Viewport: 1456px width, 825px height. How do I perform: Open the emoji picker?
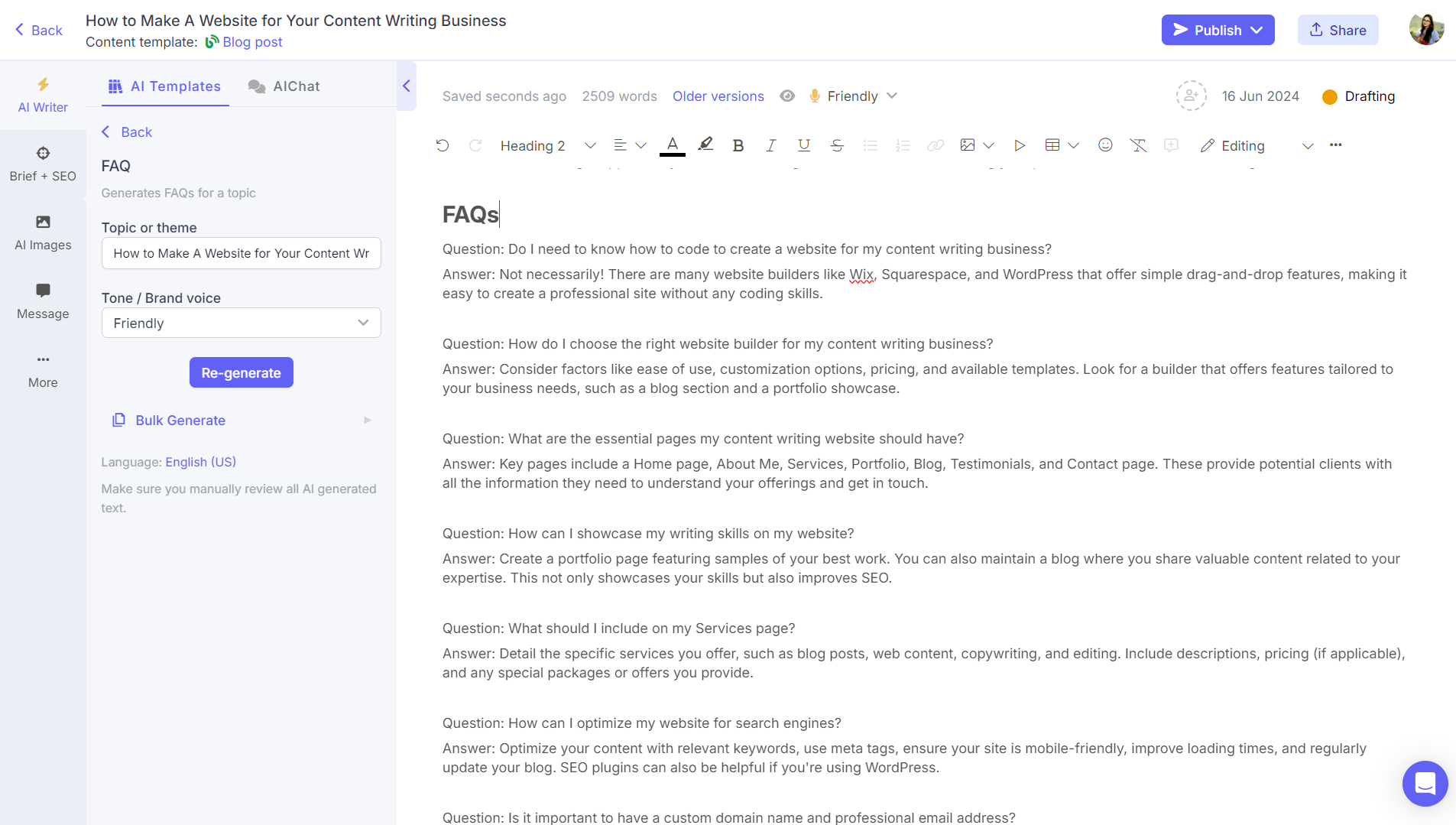[1105, 145]
